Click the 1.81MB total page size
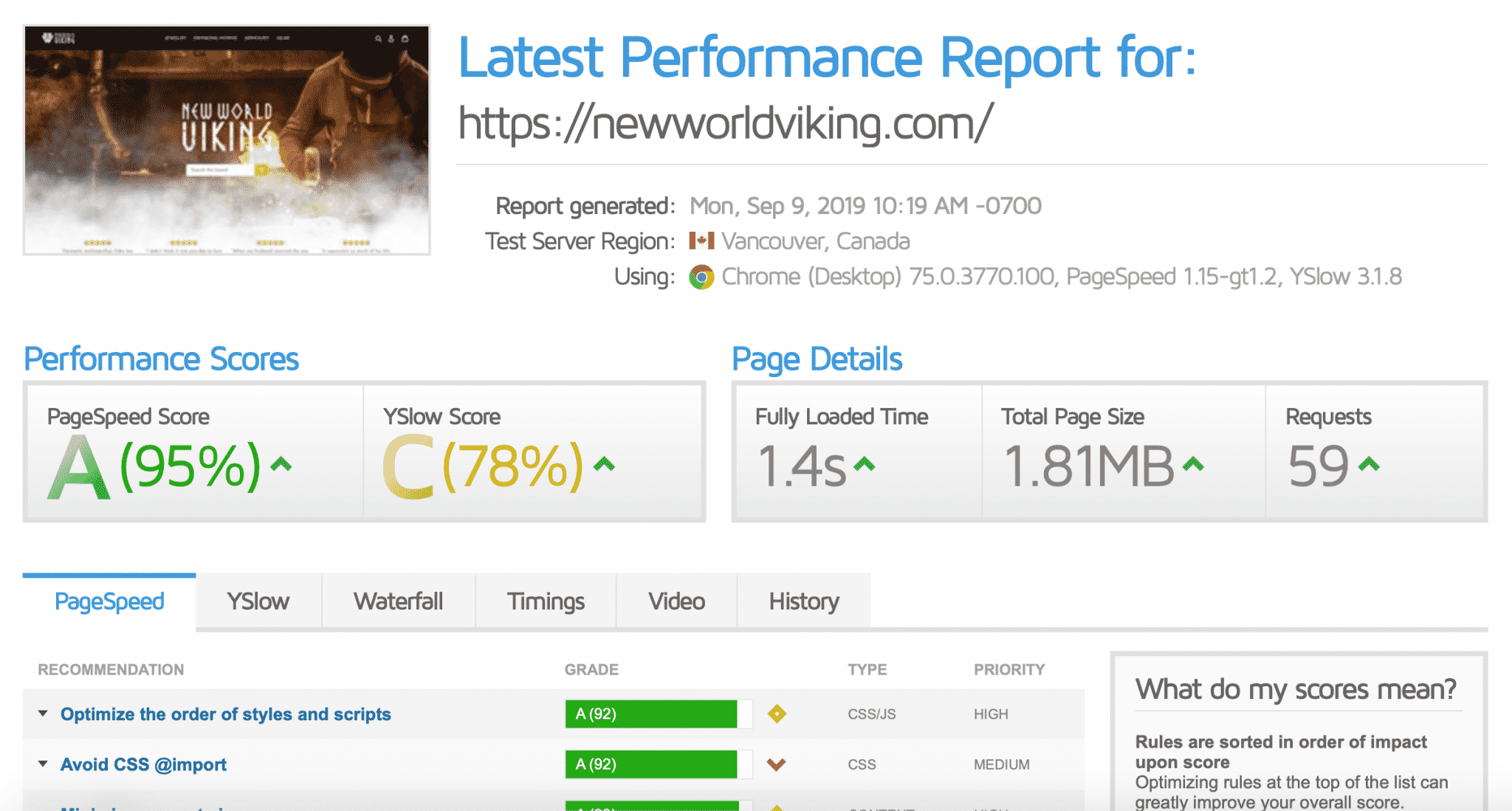The image size is (1512, 811). [1089, 466]
